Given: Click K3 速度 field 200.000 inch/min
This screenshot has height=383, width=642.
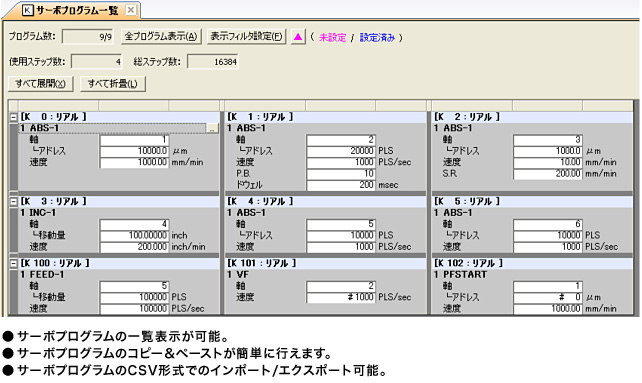Looking at the screenshot, I should pyautogui.click(x=134, y=247).
